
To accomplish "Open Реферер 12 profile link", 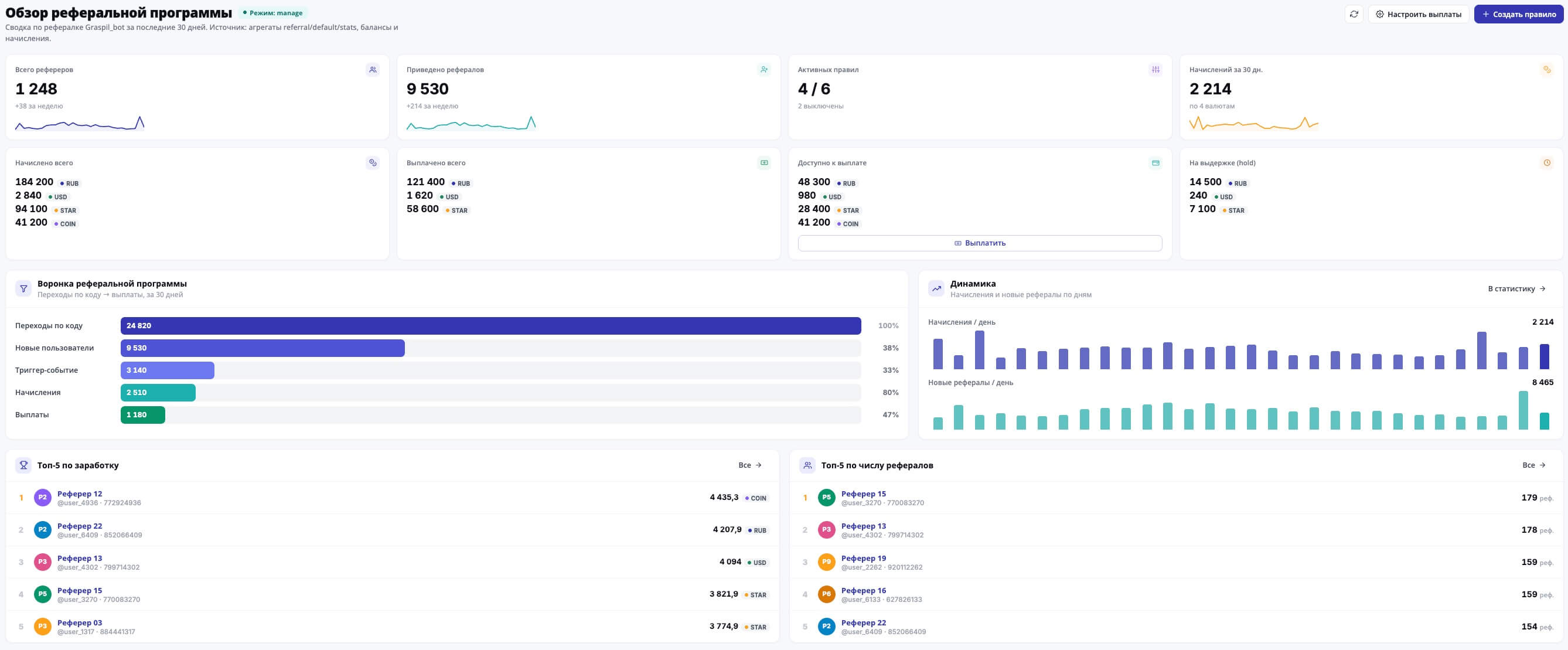I will 80,494.
